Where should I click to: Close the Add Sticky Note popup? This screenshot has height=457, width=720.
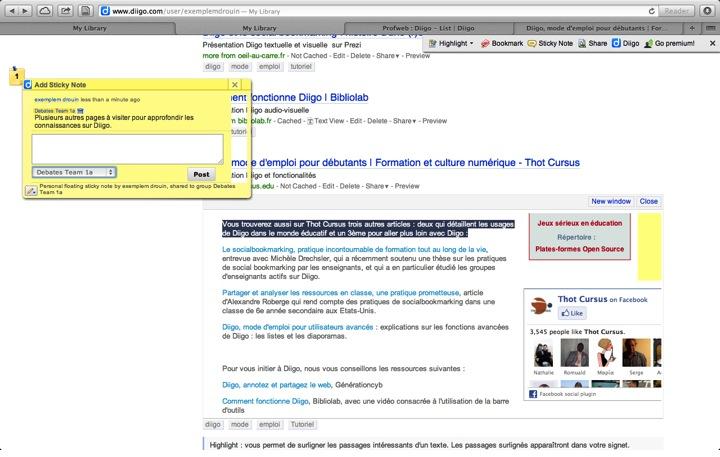point(235,85)
